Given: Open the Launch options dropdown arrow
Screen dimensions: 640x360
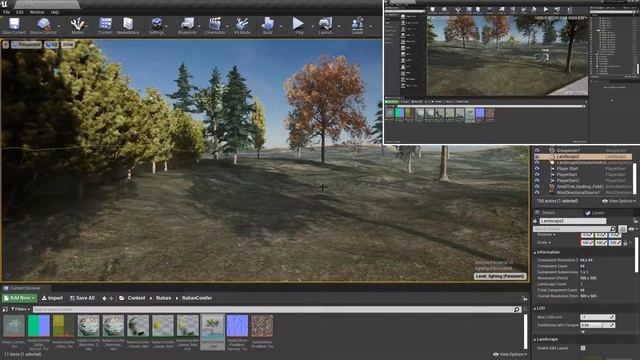Looking at the screenshot, I should pos(339,26).
